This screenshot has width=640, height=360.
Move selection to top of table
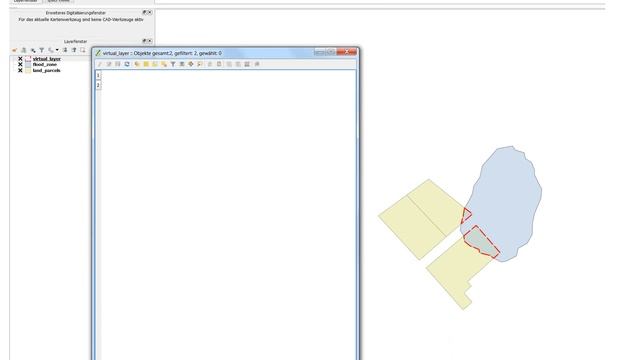coord(182,64)
